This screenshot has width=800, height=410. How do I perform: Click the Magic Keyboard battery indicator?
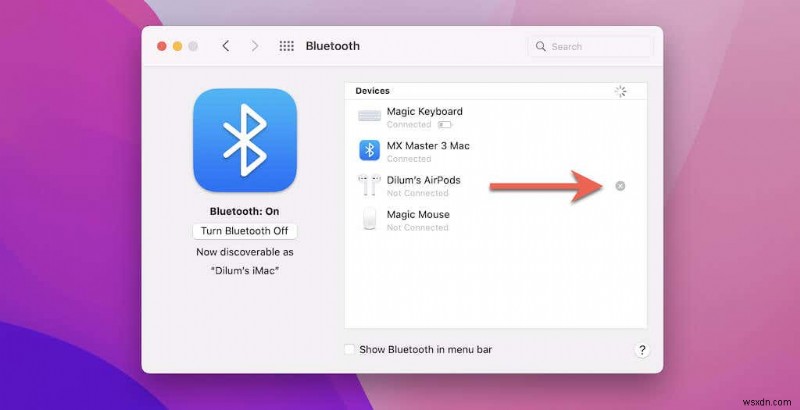(x=444, y=124)
